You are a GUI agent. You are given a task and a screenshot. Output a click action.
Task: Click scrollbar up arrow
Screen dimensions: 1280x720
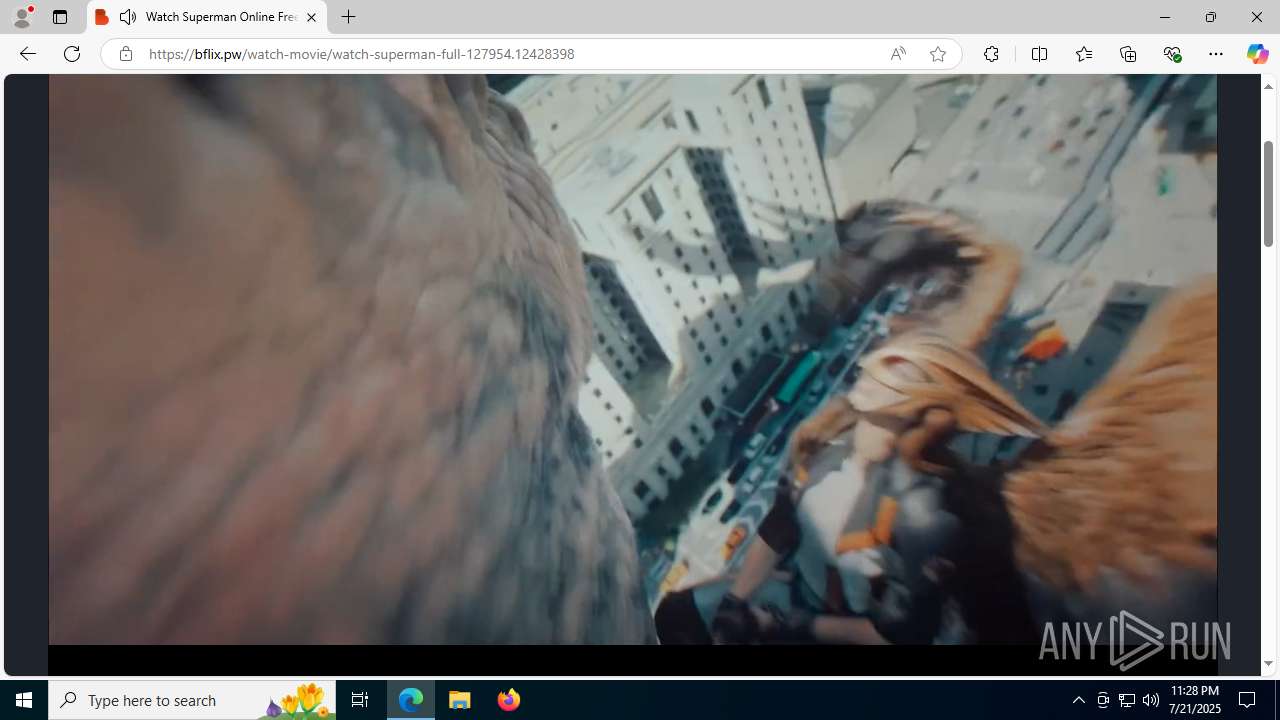(x=1268, y=86)
